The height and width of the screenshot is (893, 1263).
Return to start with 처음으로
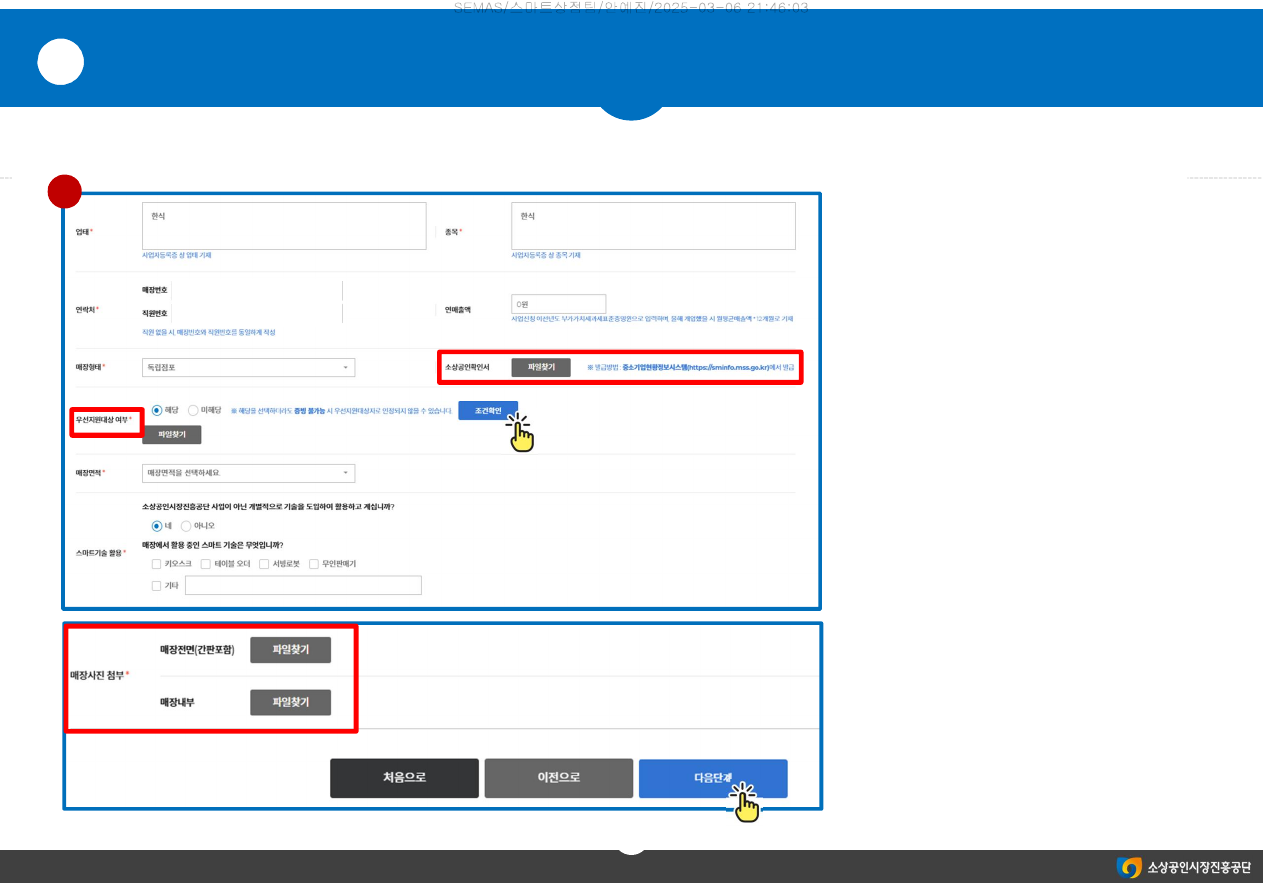404,778
